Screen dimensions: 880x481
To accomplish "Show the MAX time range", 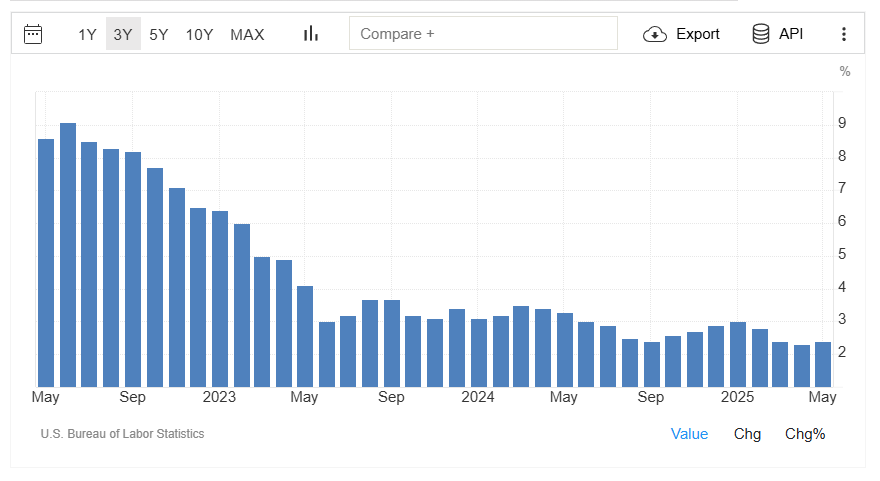I will (247, 34).
